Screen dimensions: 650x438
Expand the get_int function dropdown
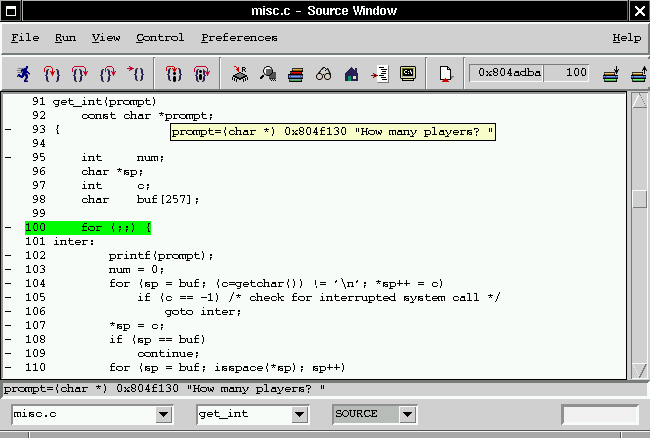click(299, 414)
